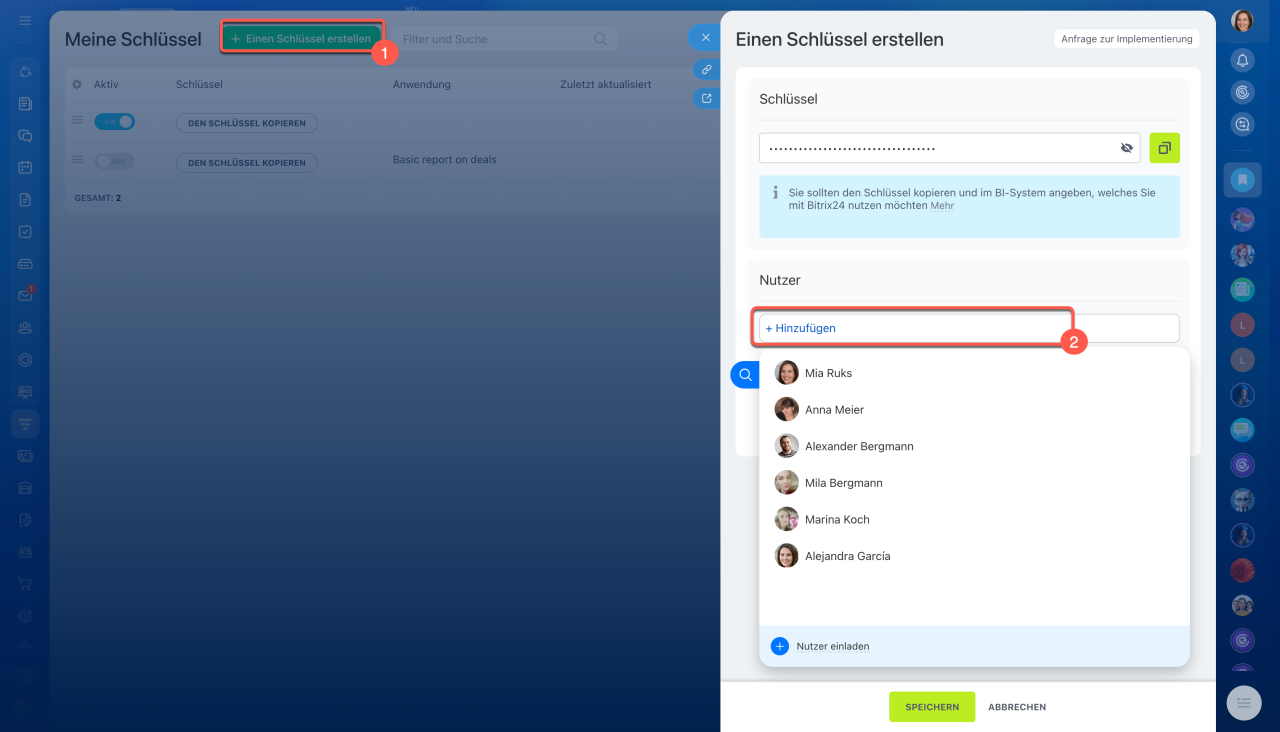Click the Basic report on deals text
This screenshot has width=1280, height=732.
[x=445, y=160]
